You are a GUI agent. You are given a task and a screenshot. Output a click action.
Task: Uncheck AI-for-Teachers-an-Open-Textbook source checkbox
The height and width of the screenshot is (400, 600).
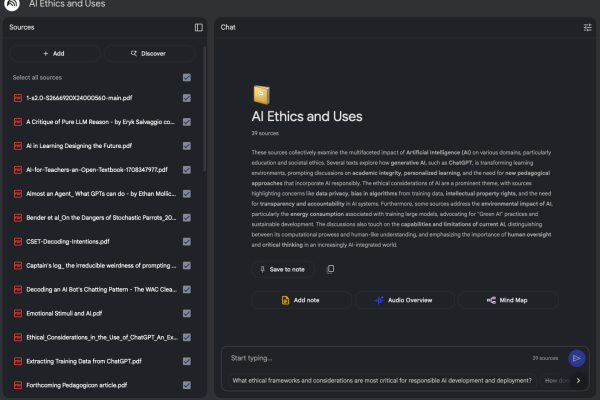coord(187,170)
